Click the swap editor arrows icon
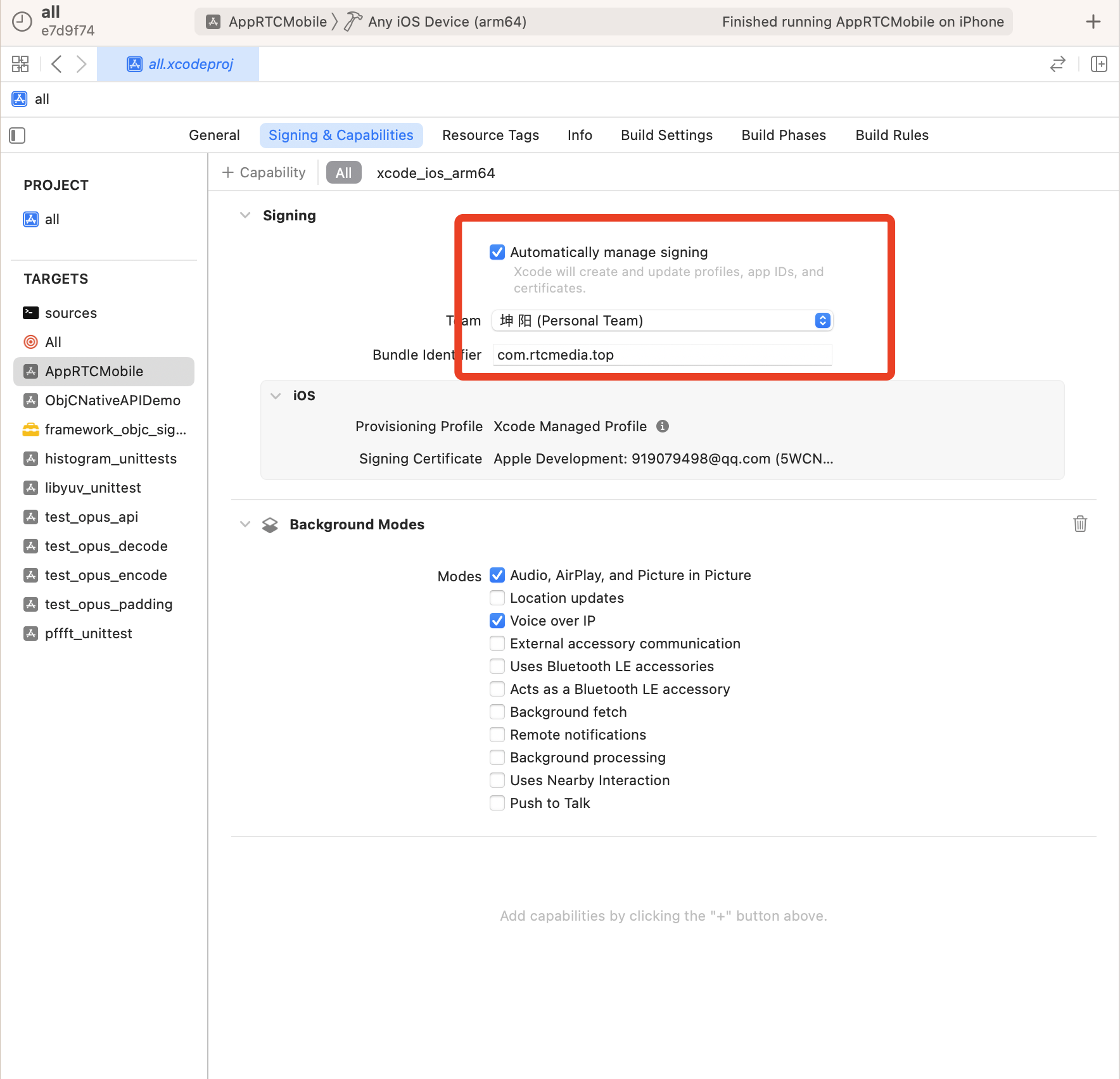 pos(1058,64)
